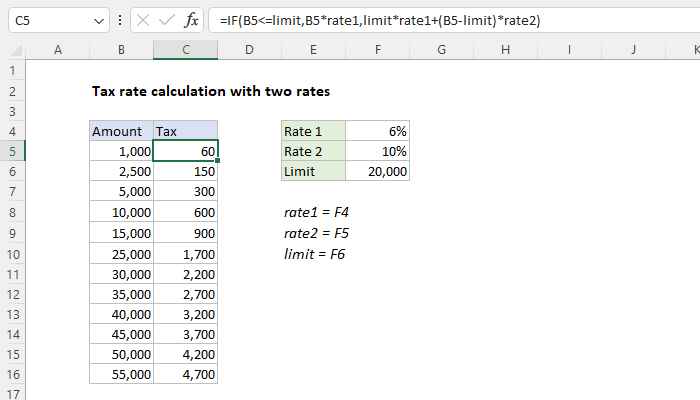The height and width of the screenshot is (400, 700).
Task: Click the tax cell showing 600
Action: 186,212
